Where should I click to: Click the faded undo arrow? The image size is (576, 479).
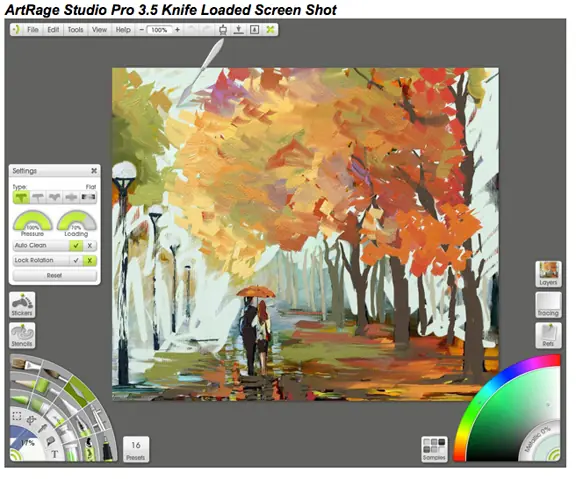pyautogui.click(x=191, y=30)
